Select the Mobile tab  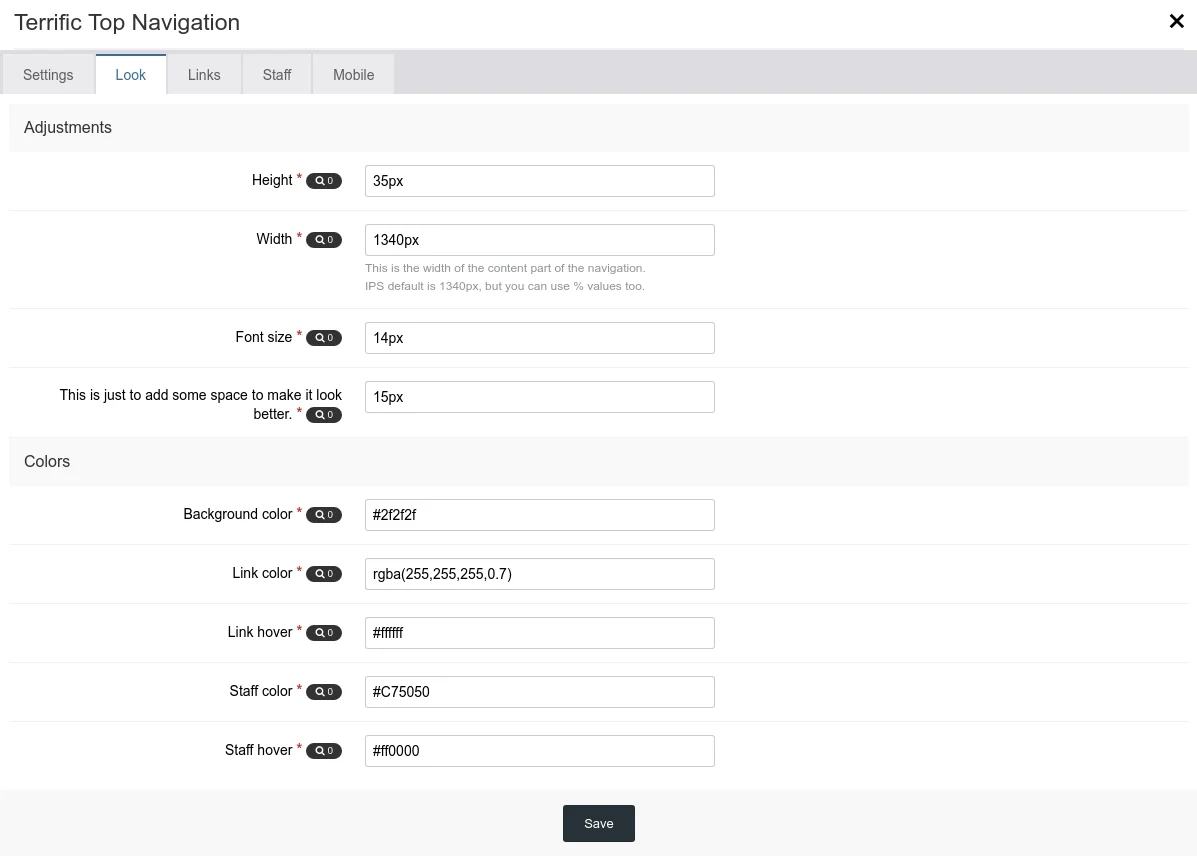tap(353, 75)
